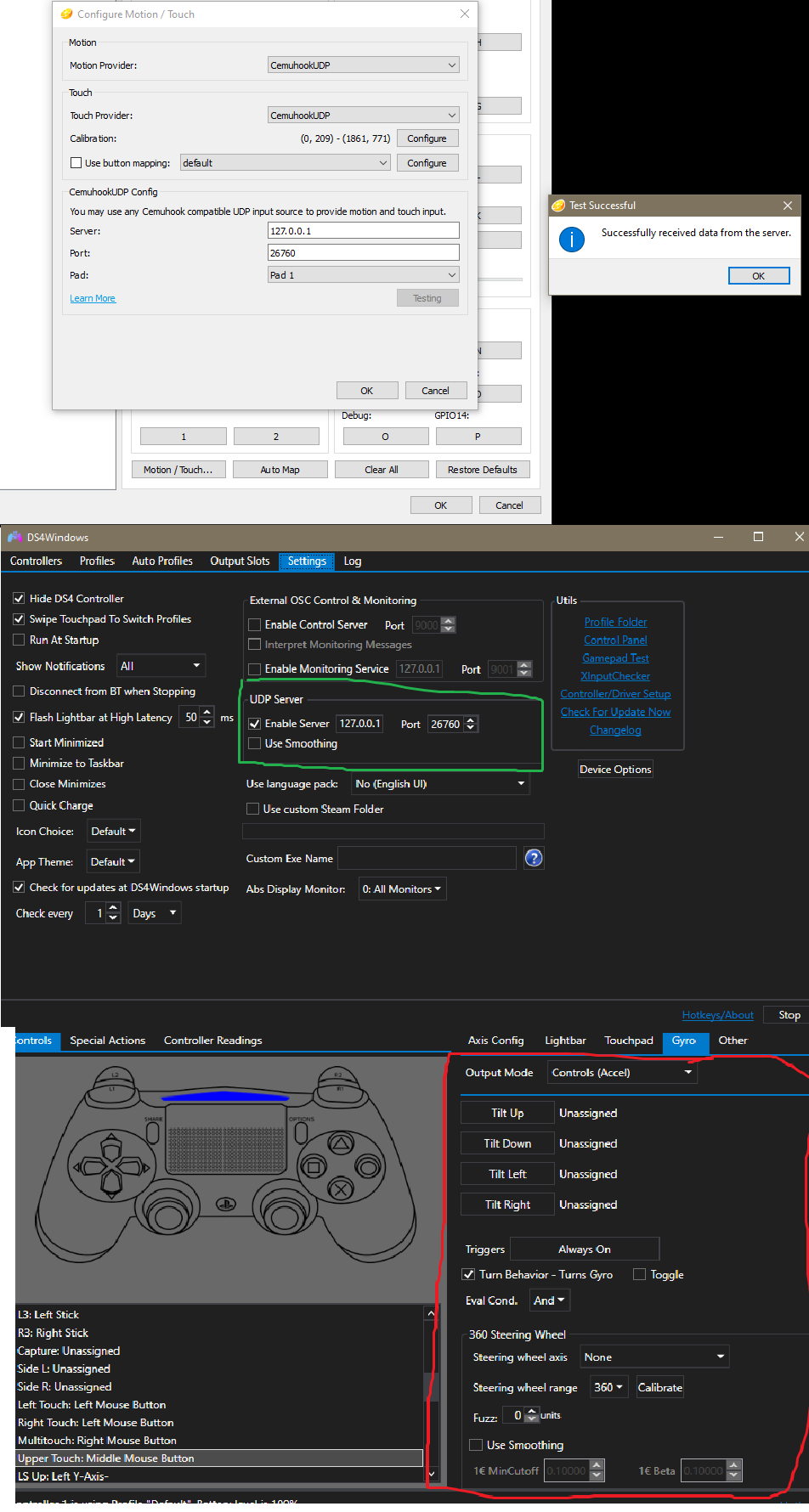This screenshot has height=1512, width=809.
Task: Click the blue help question mark icon
Action: (534, 858)
